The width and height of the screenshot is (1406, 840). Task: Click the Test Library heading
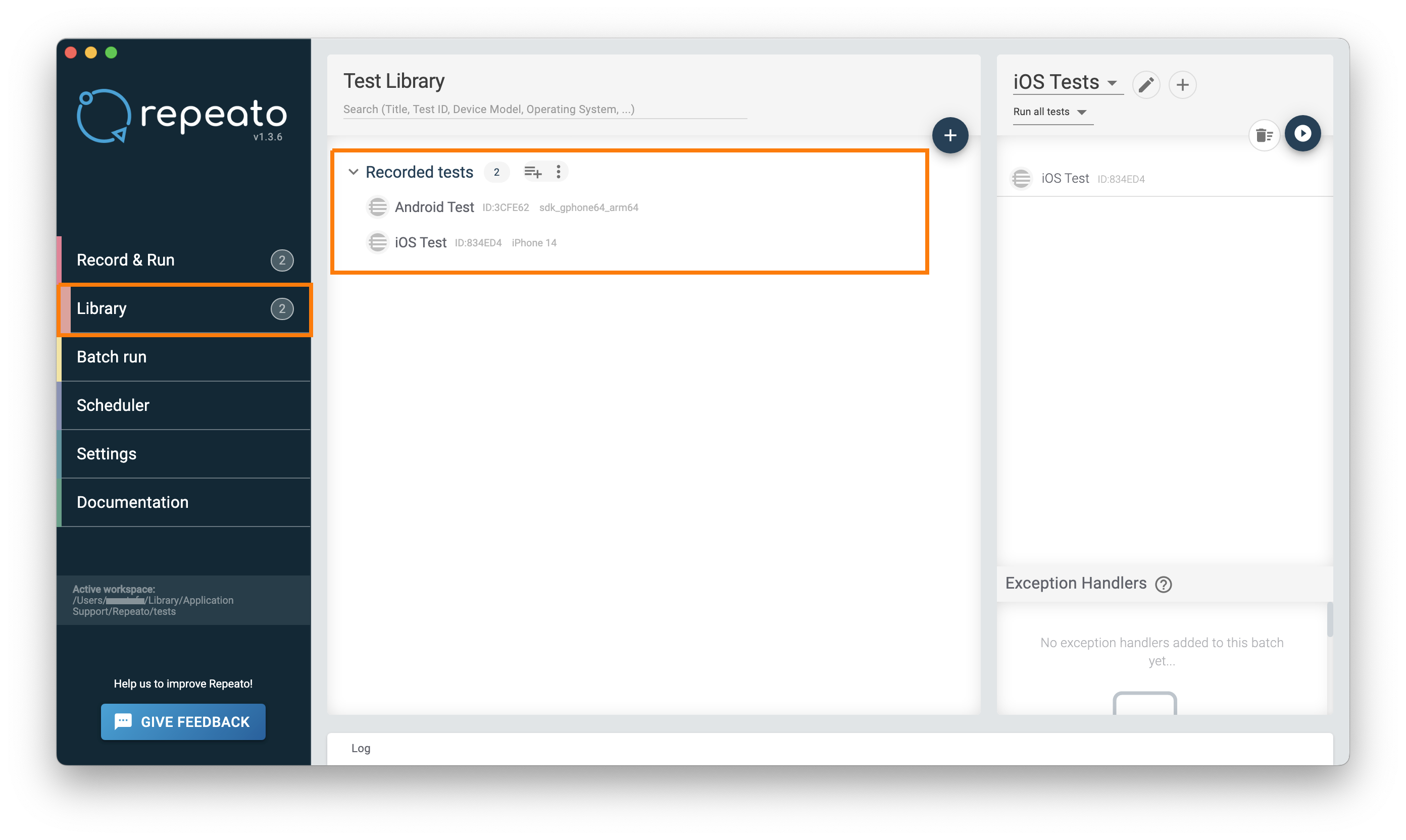click(393, 81)
